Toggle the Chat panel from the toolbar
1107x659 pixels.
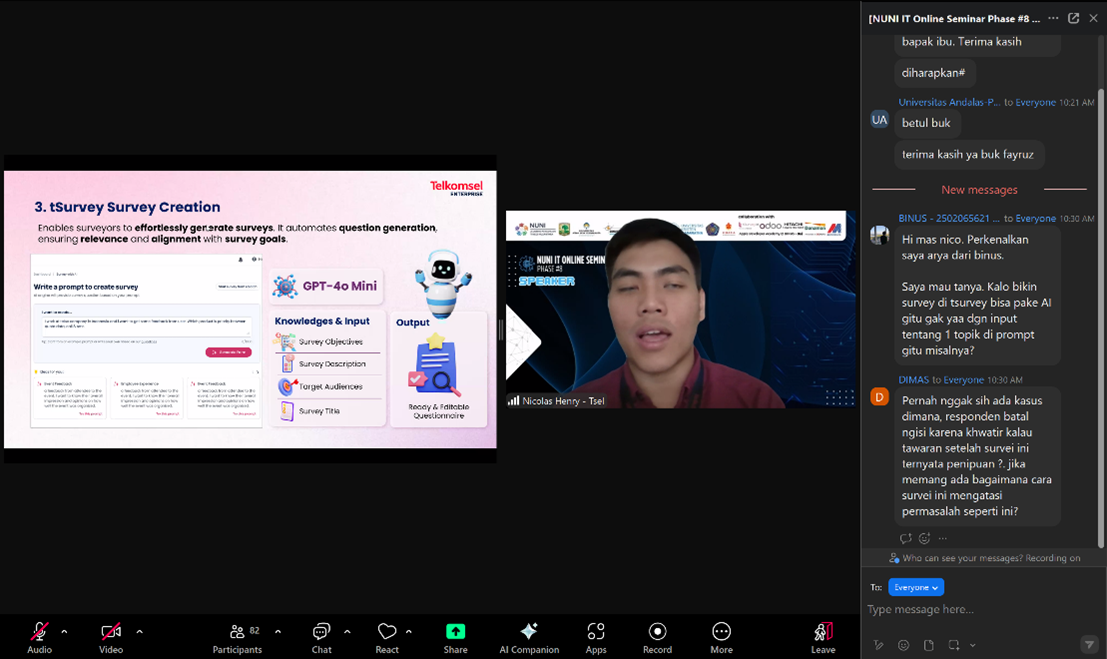(321, 637)
